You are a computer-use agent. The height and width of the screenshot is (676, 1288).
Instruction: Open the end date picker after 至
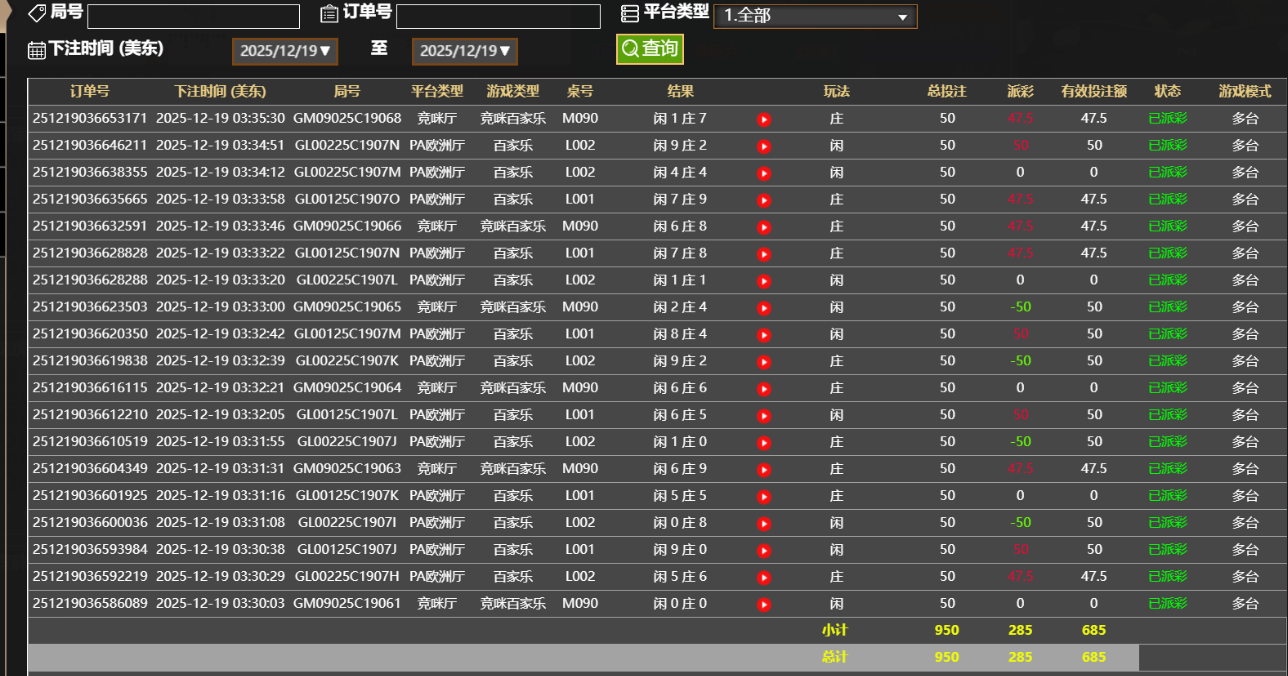[x=464, y=51]
